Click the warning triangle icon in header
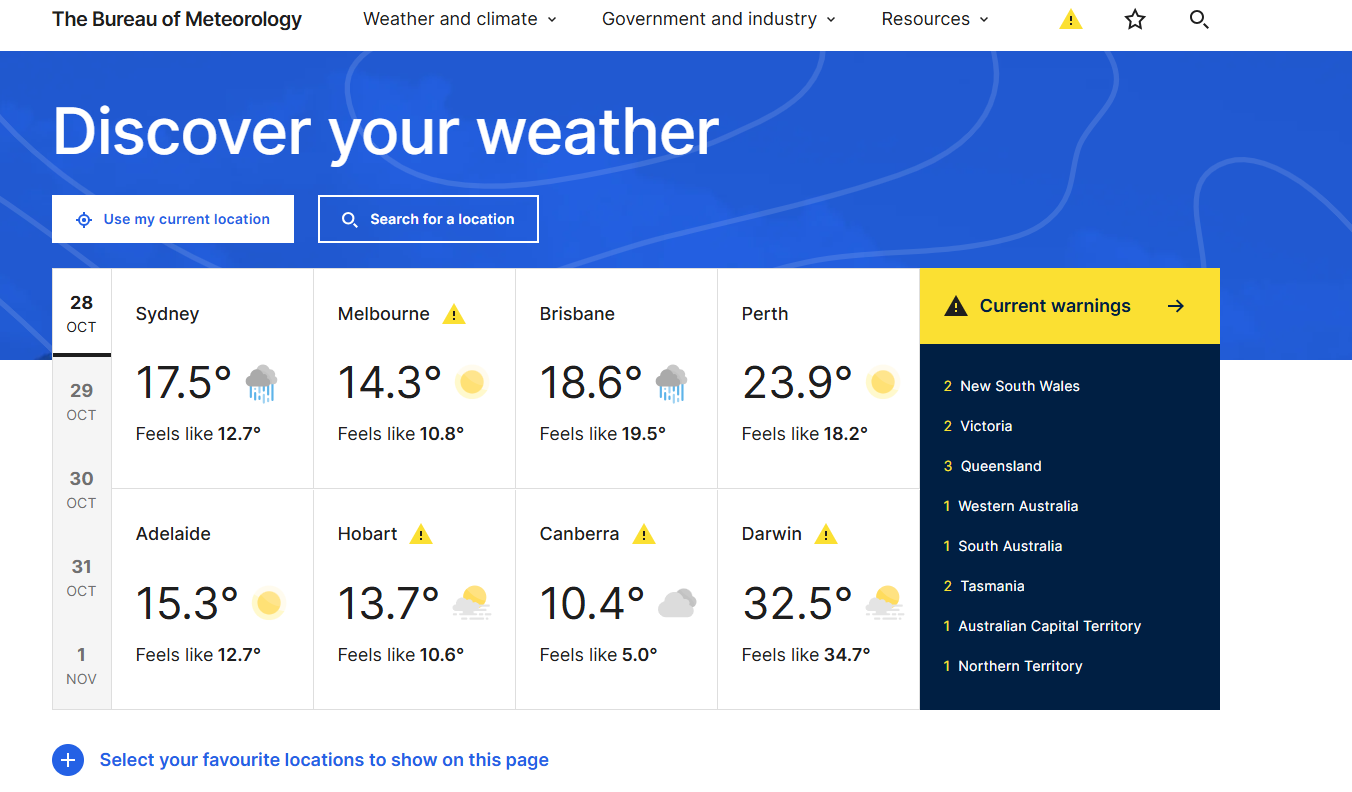 click(x=1070, y=19)
